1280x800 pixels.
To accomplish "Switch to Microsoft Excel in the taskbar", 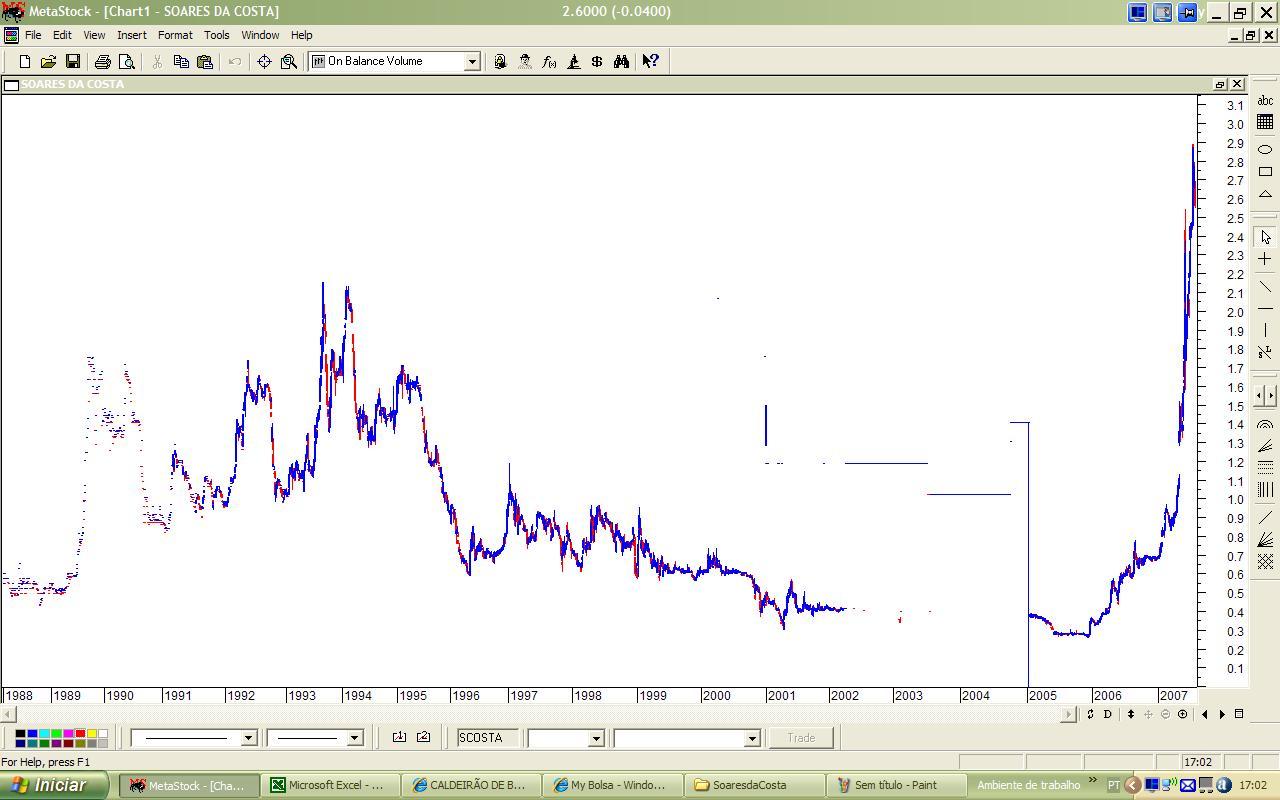I will 330,785.
